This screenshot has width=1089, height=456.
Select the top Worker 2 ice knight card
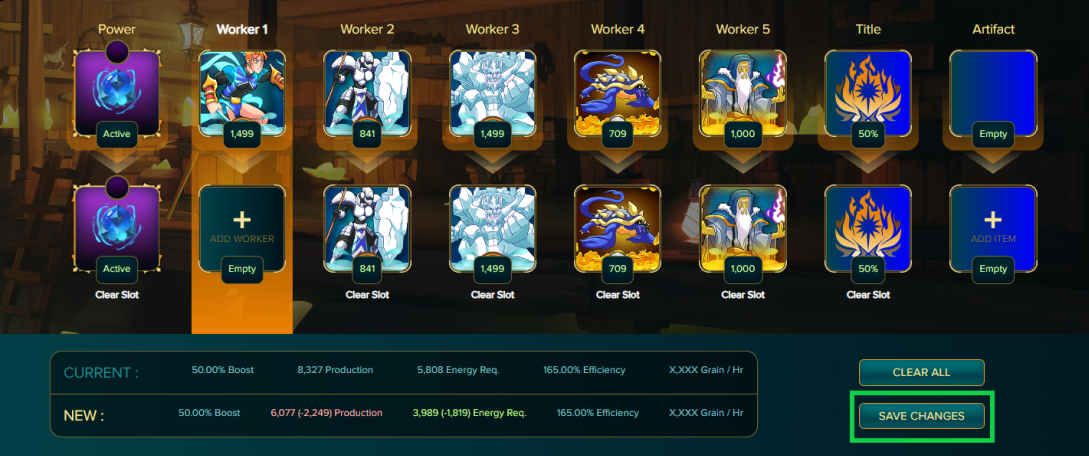click(367, 92)
